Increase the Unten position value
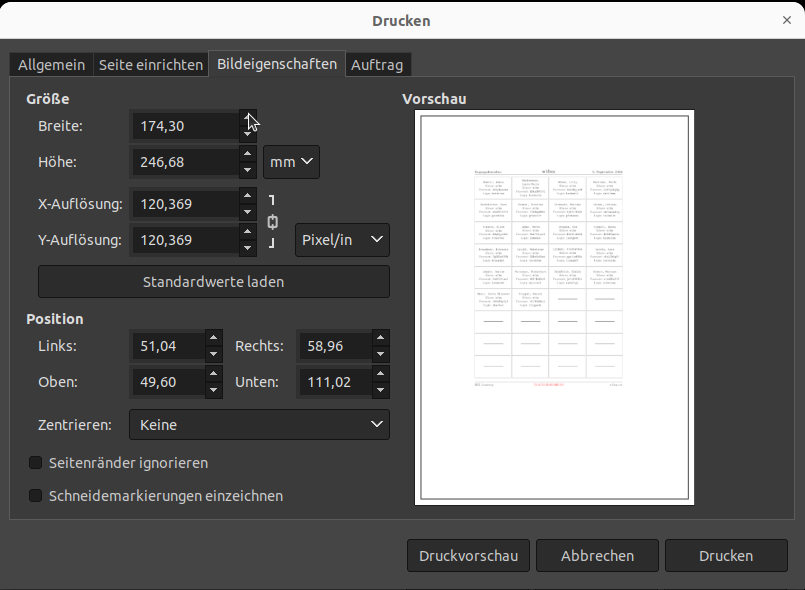 coord(380,375)
